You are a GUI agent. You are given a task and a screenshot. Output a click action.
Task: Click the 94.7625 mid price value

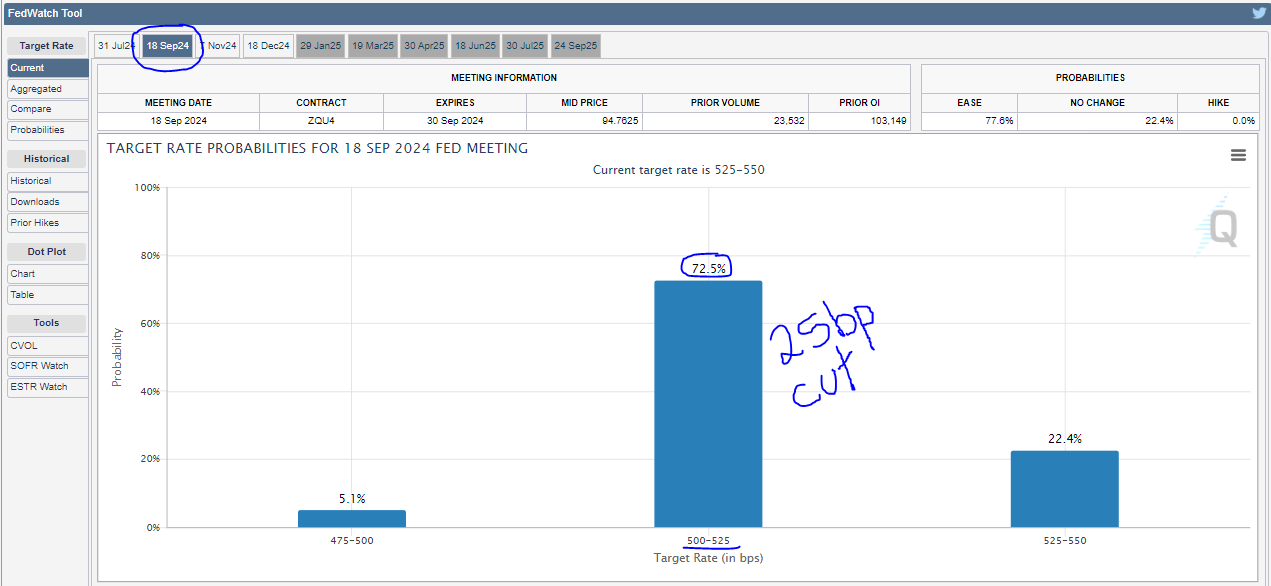pos(620,121)
